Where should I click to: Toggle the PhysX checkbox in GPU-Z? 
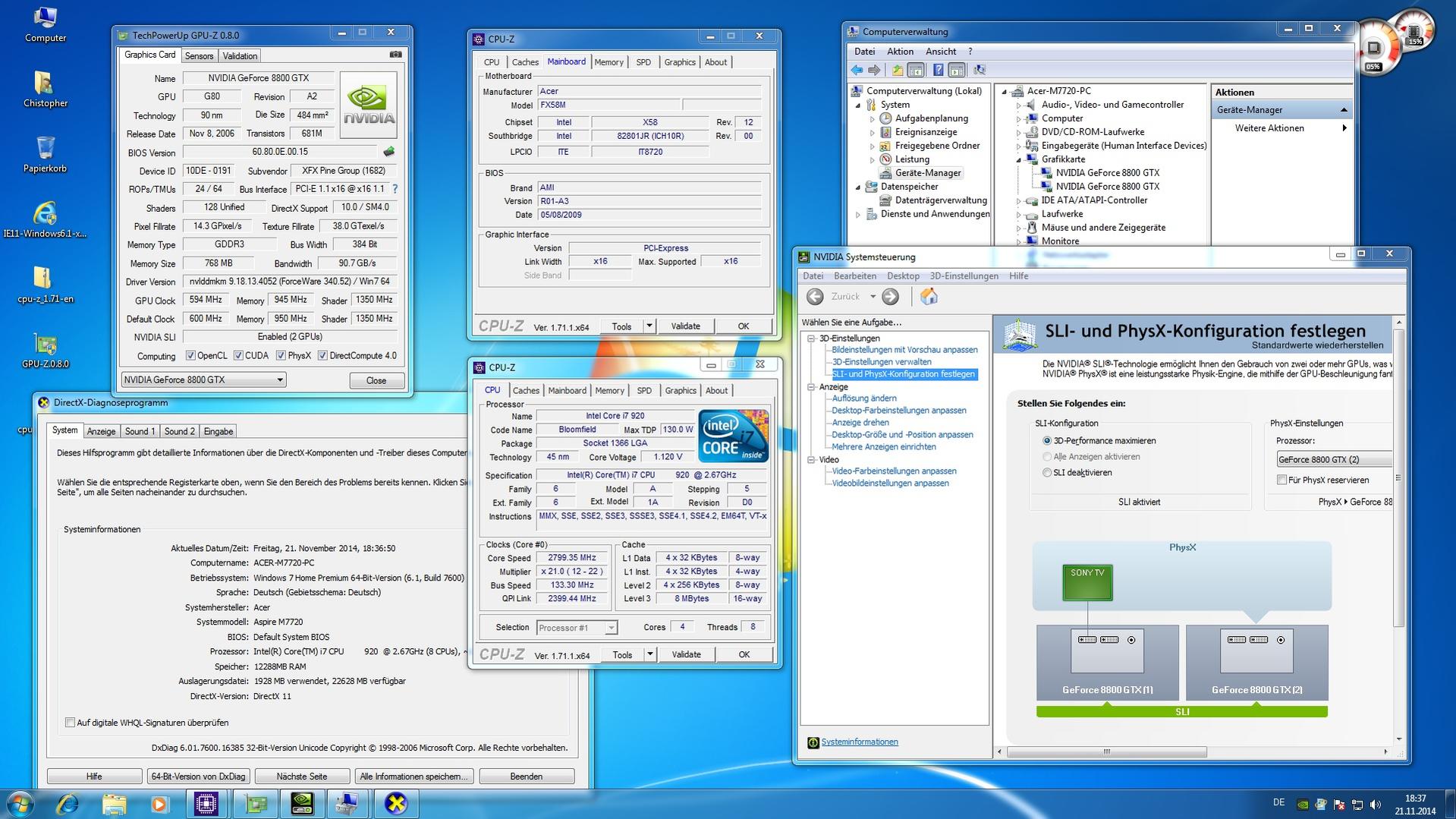tap(281, 355)
